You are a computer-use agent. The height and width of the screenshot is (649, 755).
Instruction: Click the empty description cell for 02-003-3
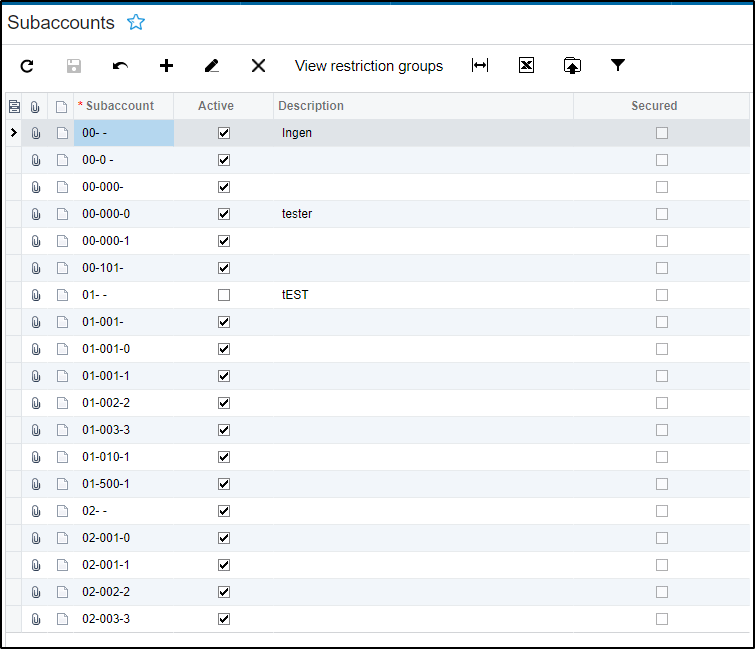pyautogui.click(x=423, y=619)
